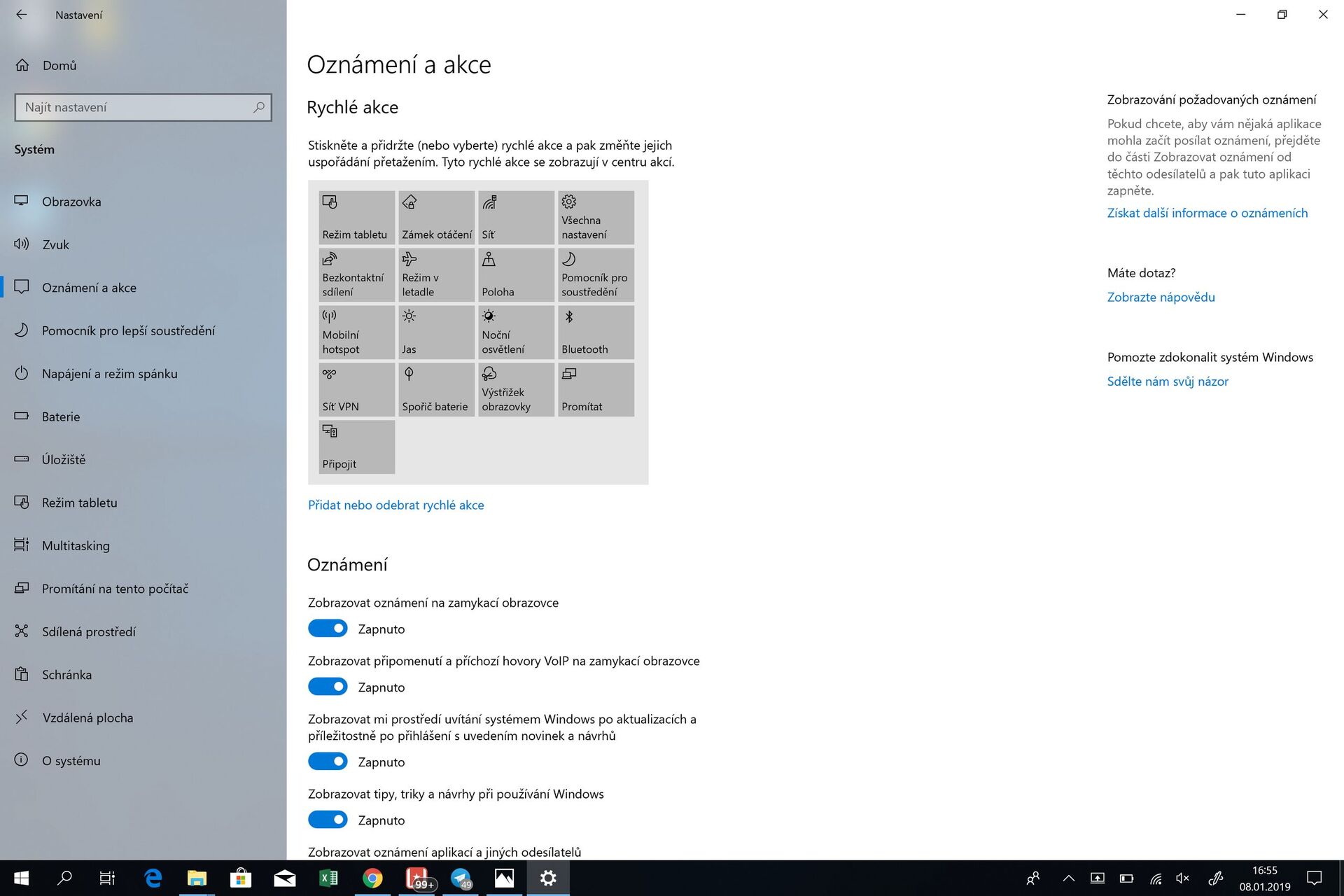The image size is (1344, 896).
Task: Open Obrazovka settings in the sidebar
Action: [x=71, y=201]
